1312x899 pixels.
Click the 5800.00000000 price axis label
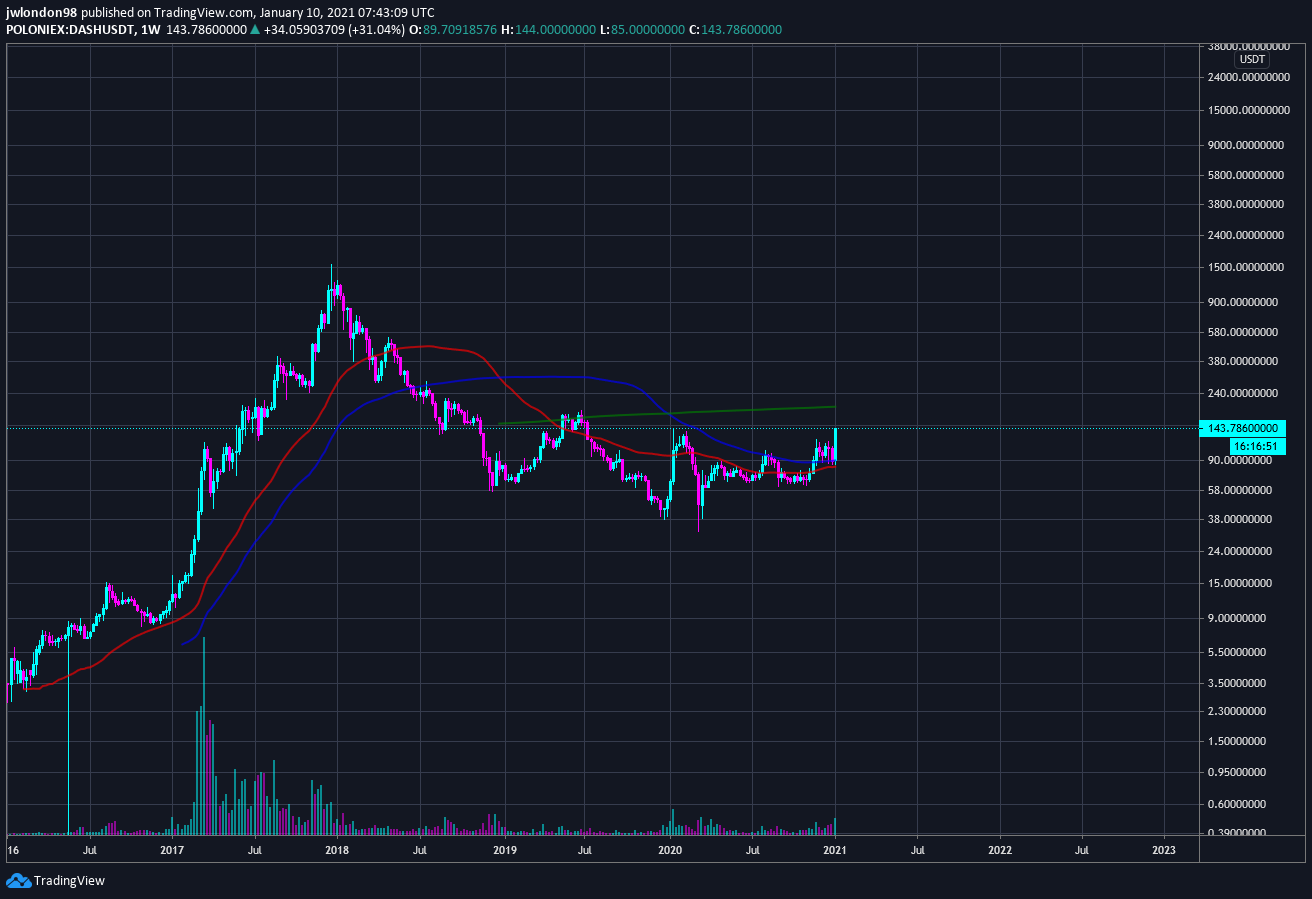click(1245, 175)
